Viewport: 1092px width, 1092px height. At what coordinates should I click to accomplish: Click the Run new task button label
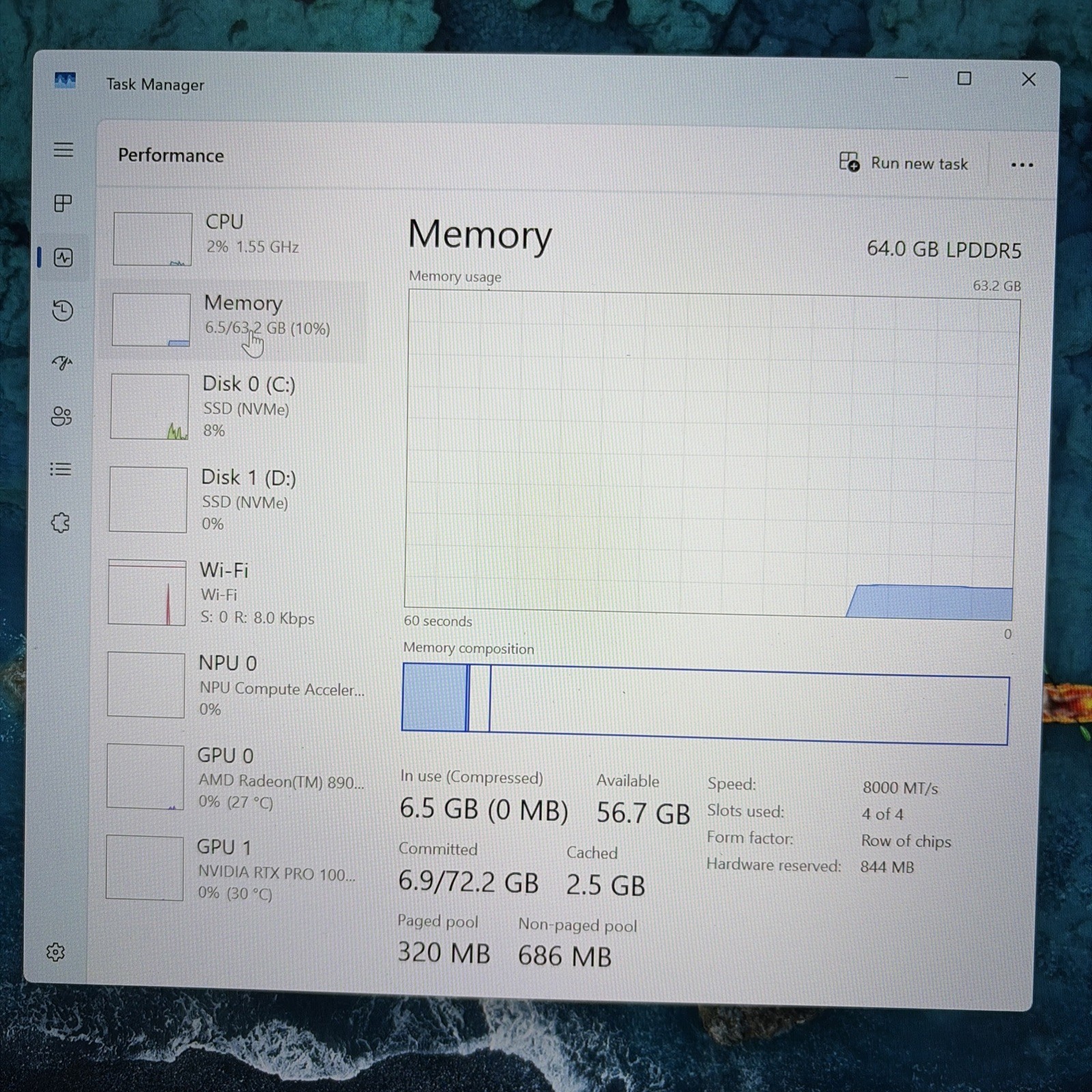tap(919, 164)
